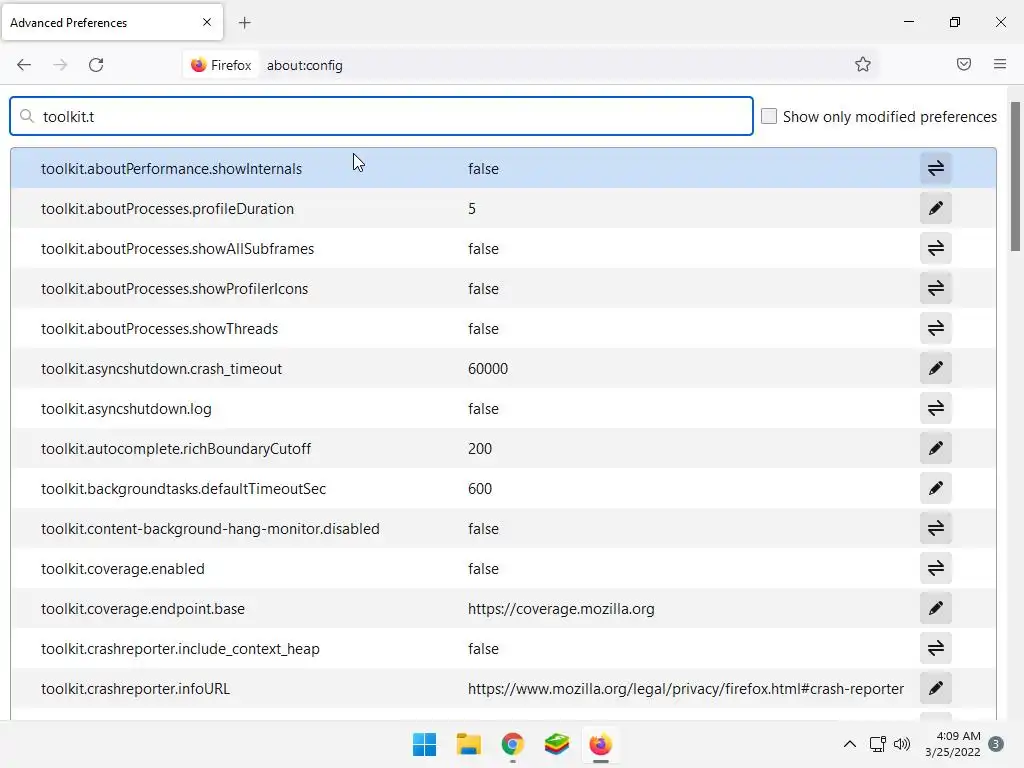Select the value 200
This screenshot has width=1024, height=768.
[x=480, y=449]
